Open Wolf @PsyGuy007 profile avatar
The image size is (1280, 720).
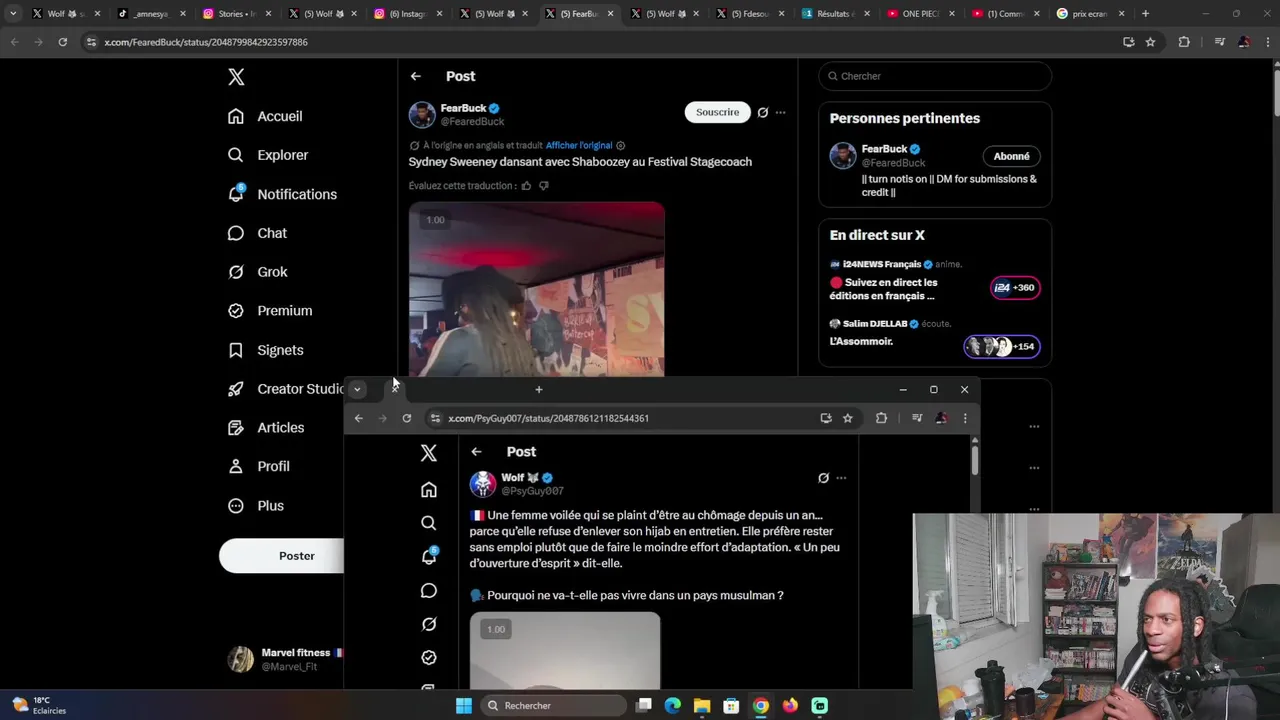[483, 484]
